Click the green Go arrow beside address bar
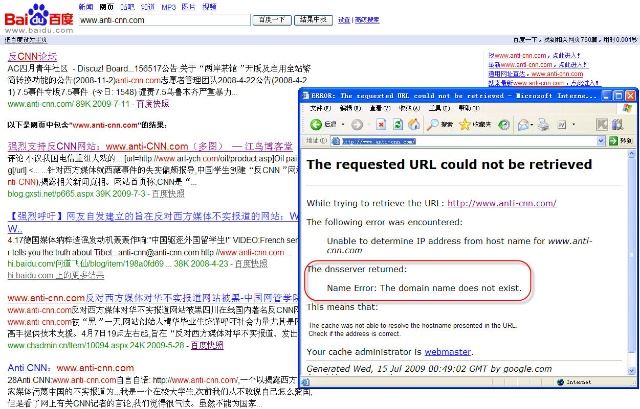The width and height of the screenshot is (640, 409). [x=613, y=141]
